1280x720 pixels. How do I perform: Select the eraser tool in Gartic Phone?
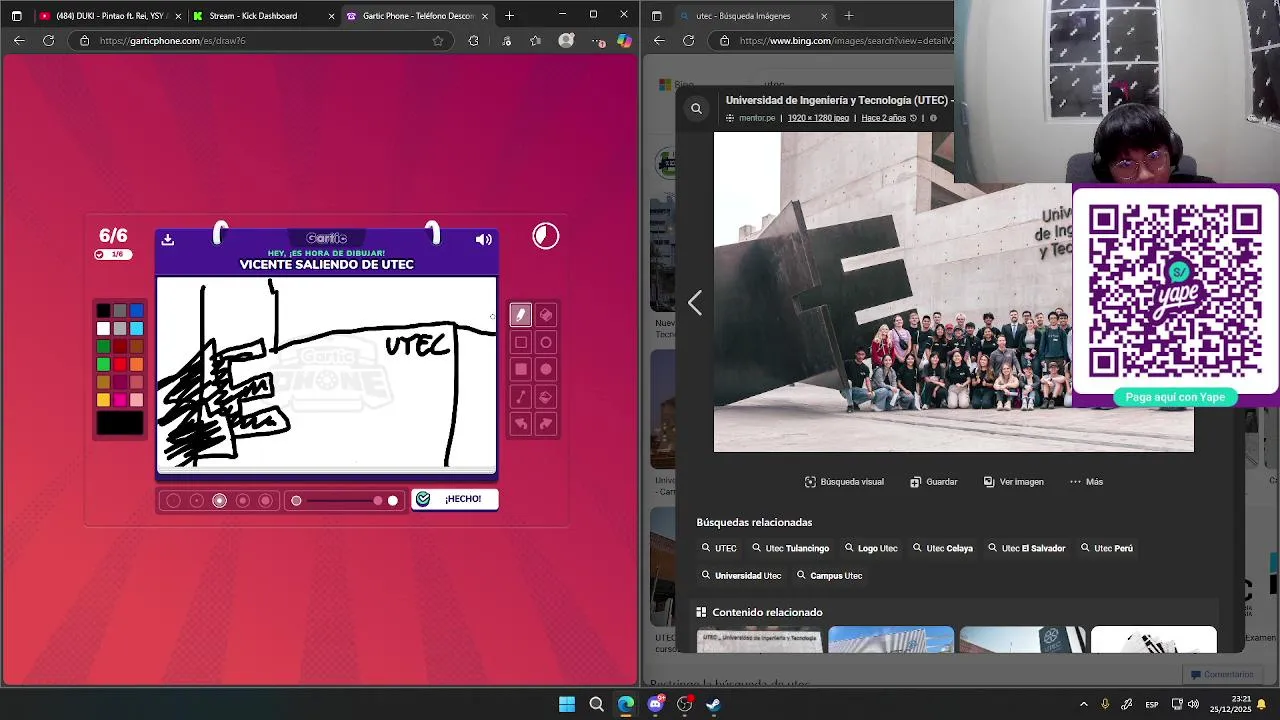(x=546, y=315)
